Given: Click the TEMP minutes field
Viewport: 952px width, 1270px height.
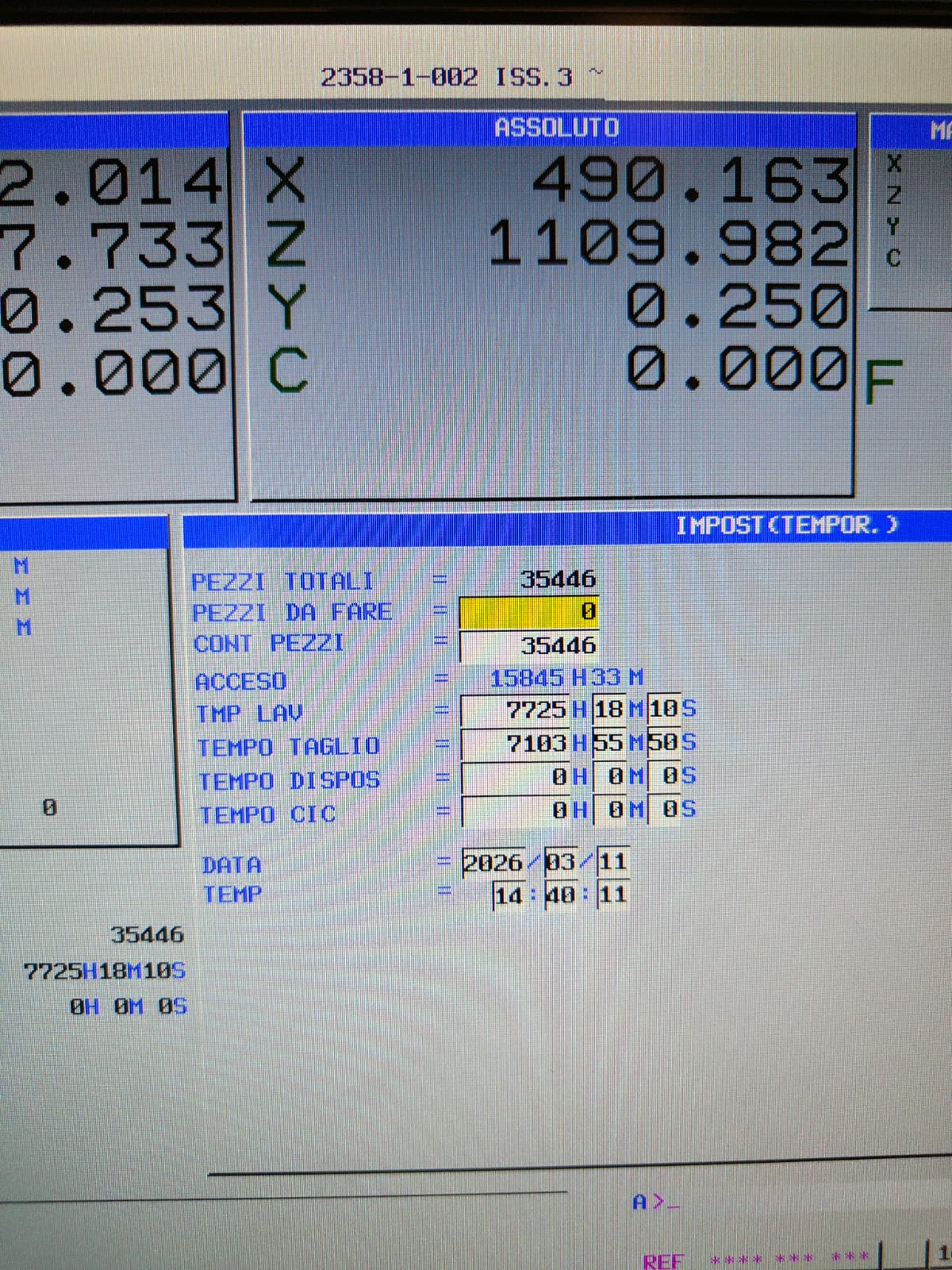Looking at the screenshot, I should (560, 896).
